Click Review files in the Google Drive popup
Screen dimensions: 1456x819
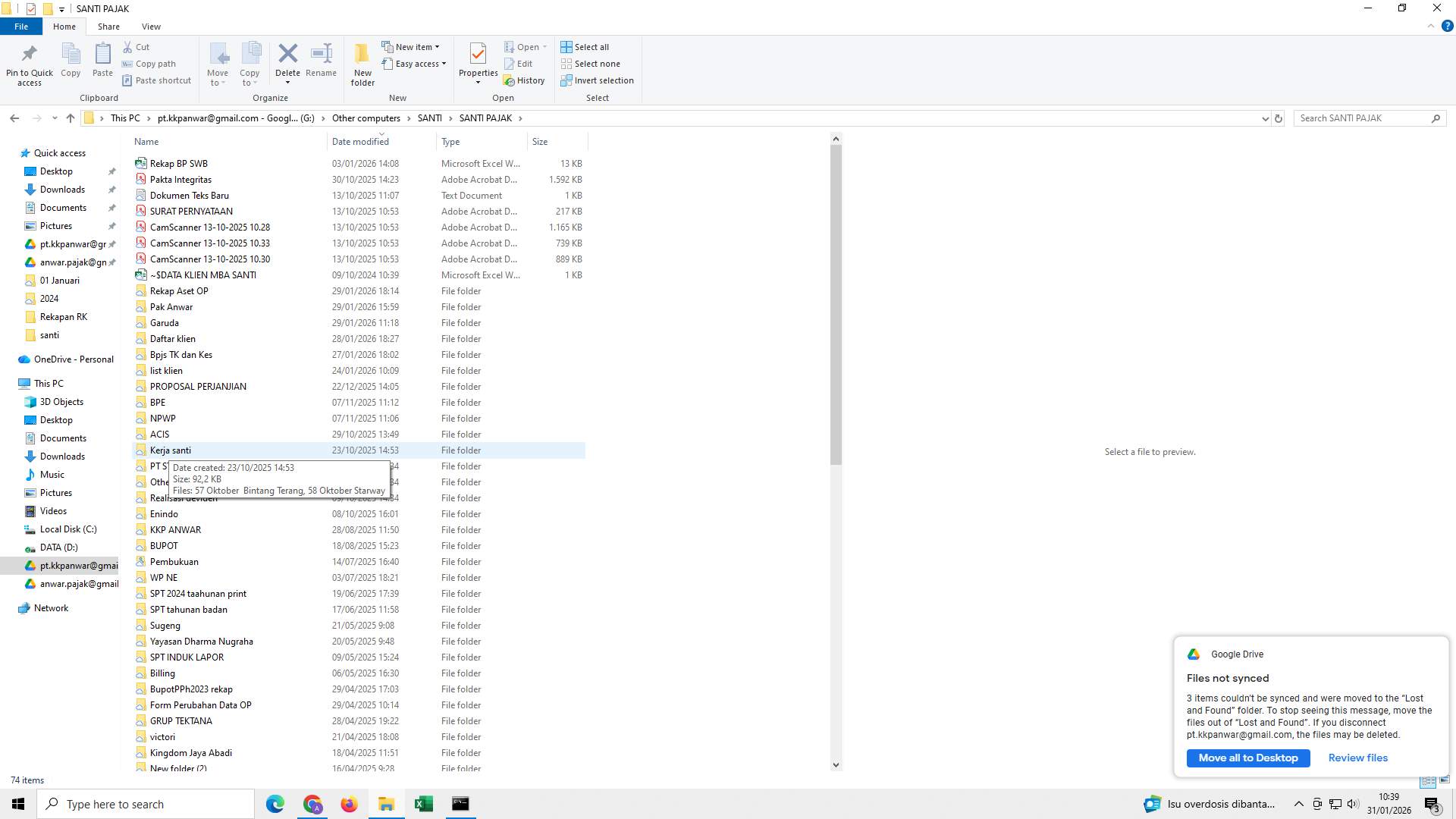[1357, 758]
